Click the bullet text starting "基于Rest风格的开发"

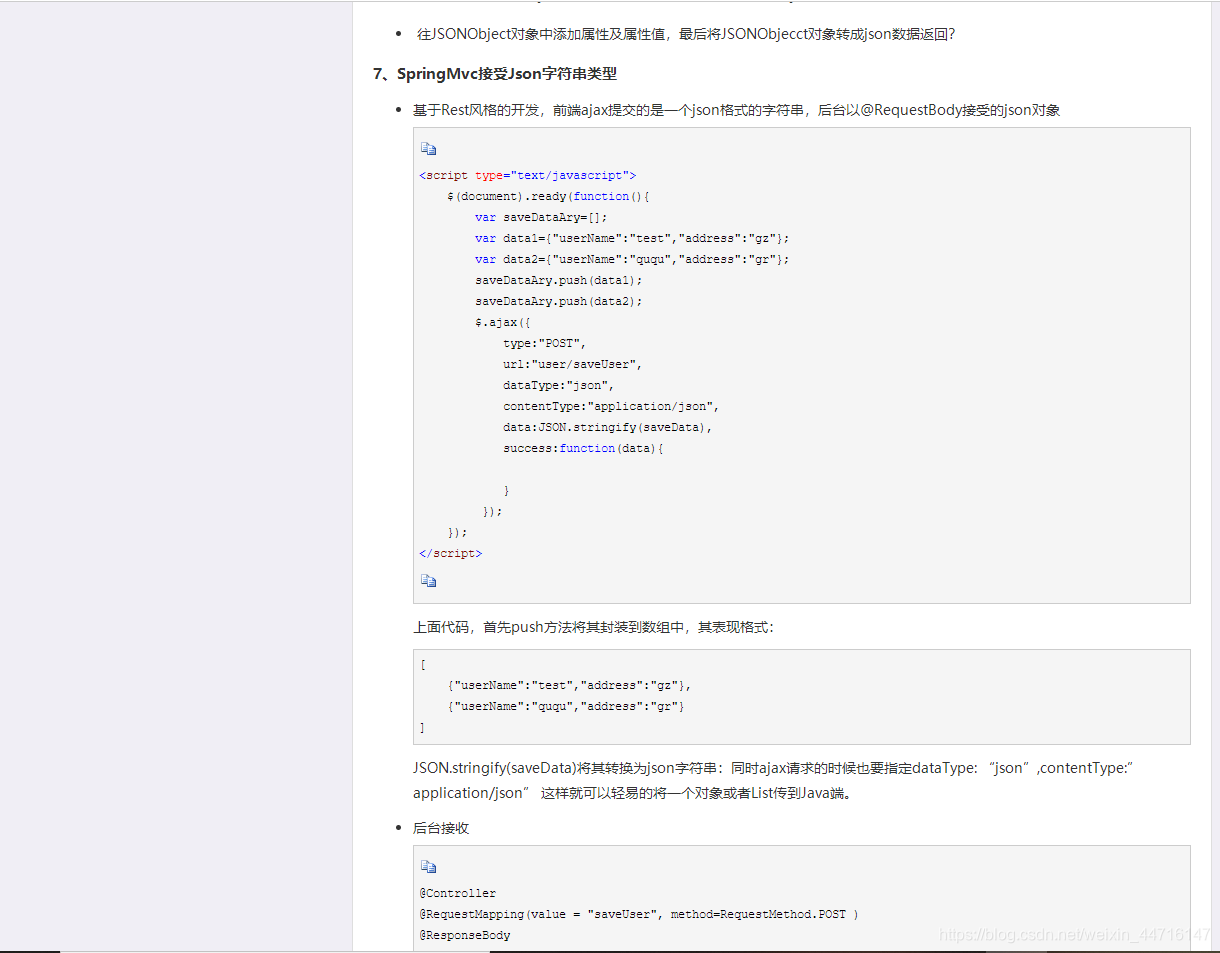coord(736,110)
